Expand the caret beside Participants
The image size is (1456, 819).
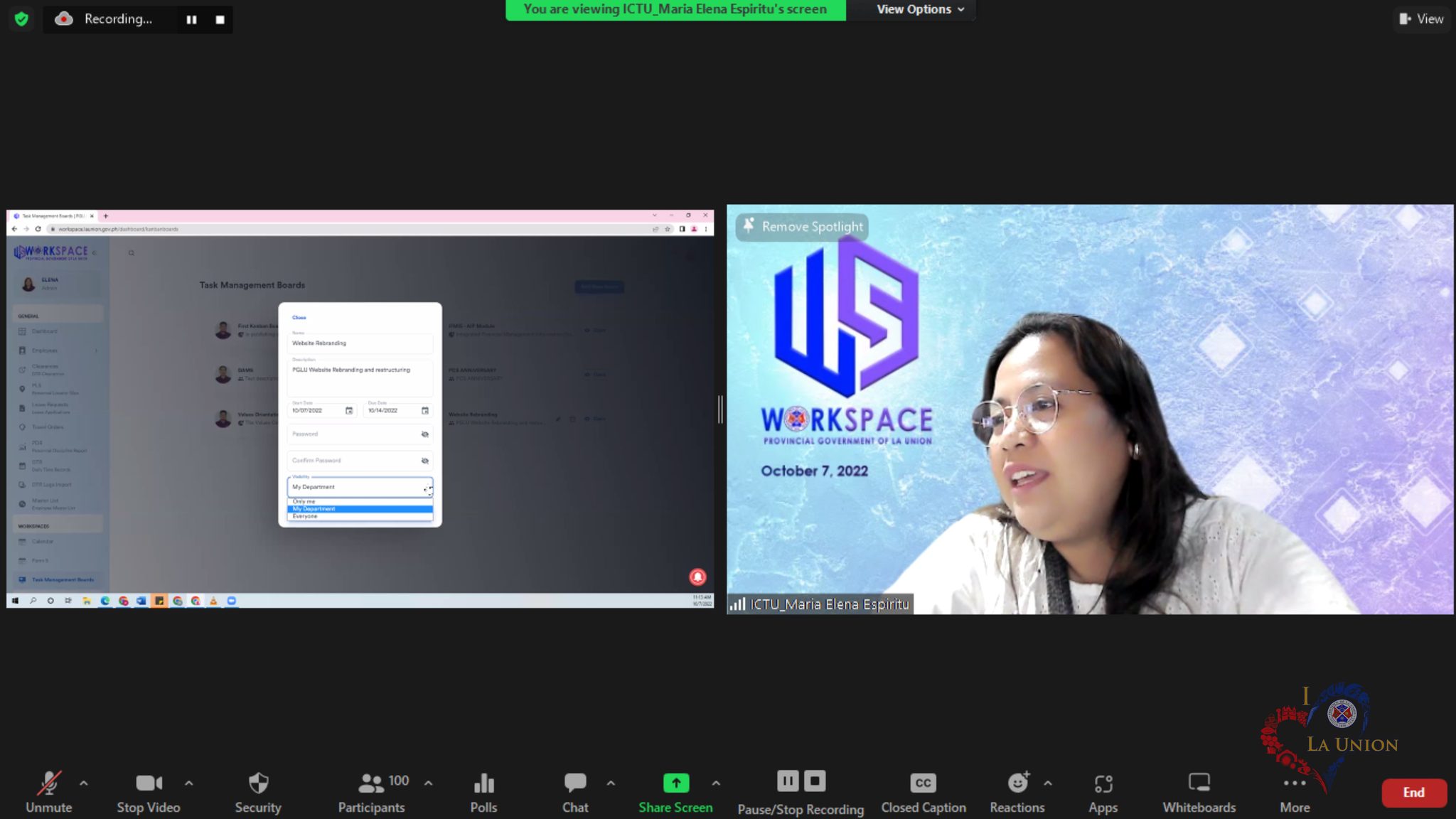coord(428,783)
